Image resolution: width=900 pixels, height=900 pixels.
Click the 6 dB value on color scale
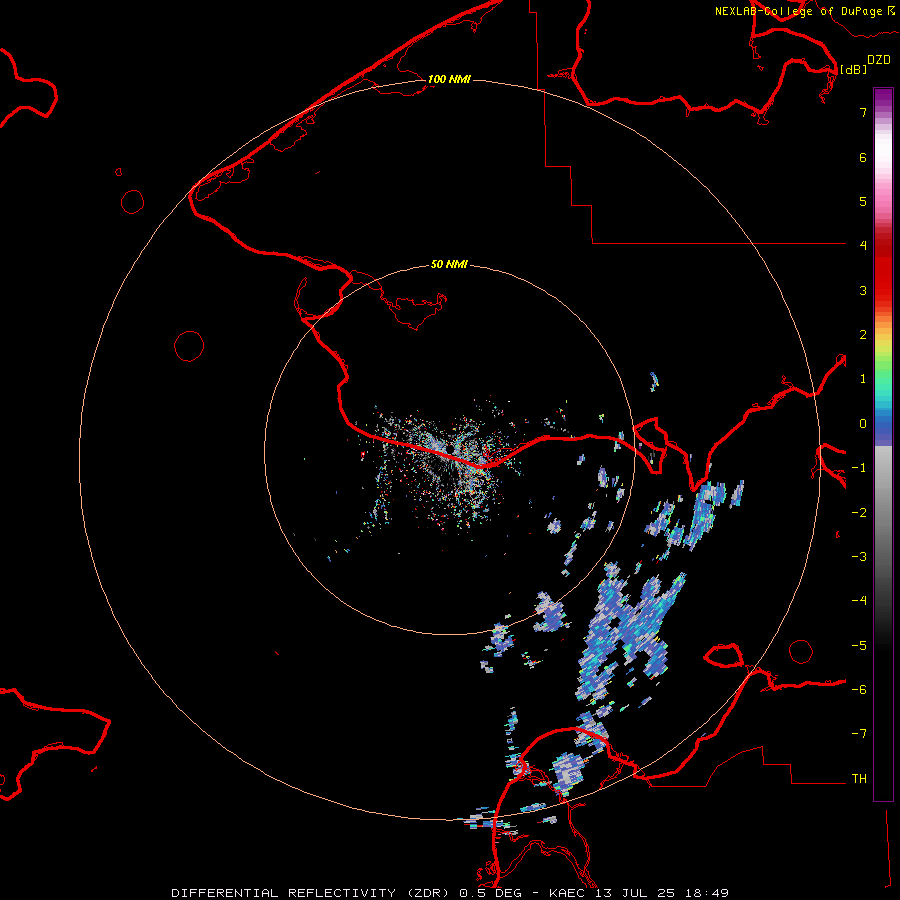[x=863, y=157]
